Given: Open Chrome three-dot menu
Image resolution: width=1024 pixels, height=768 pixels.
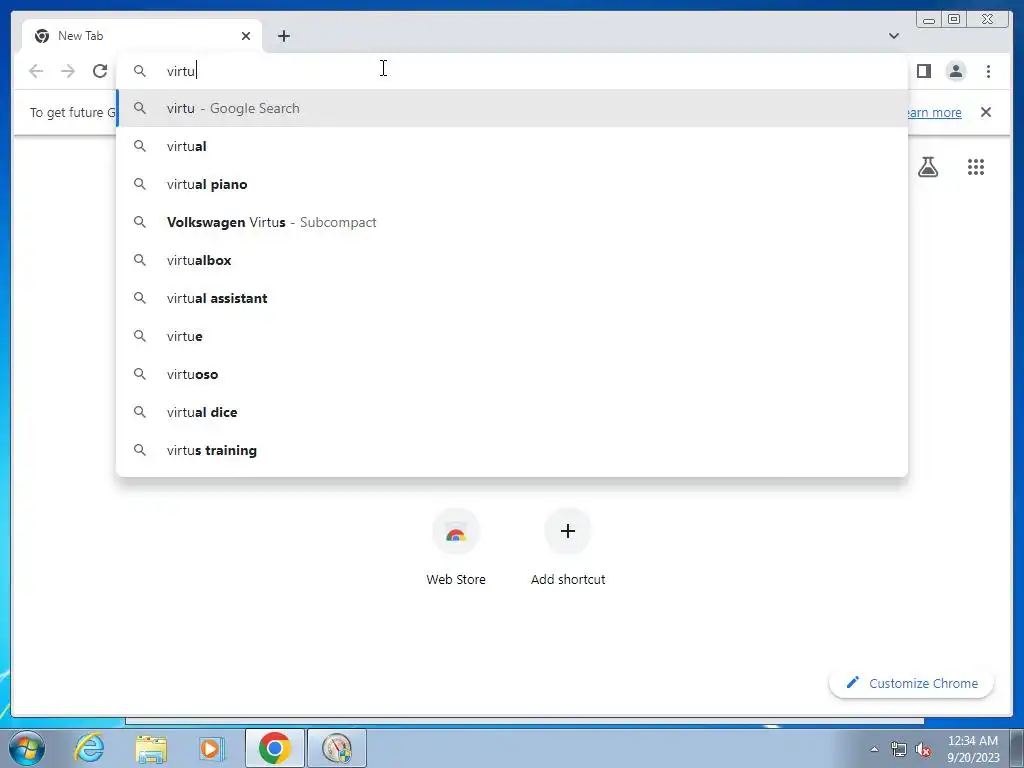Looking at the screenshot, I should coord(988,71).
